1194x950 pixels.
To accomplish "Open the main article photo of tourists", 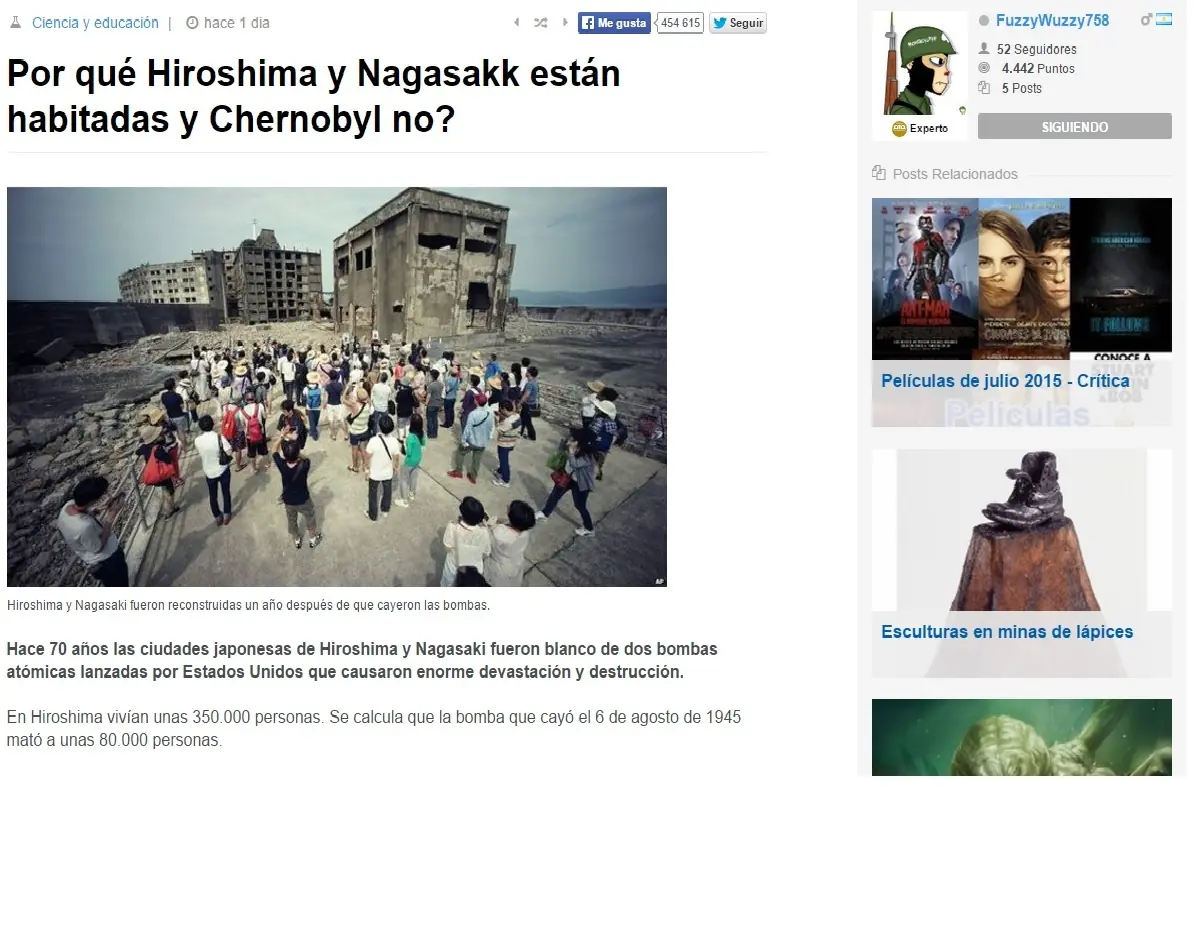I will 337,387.
